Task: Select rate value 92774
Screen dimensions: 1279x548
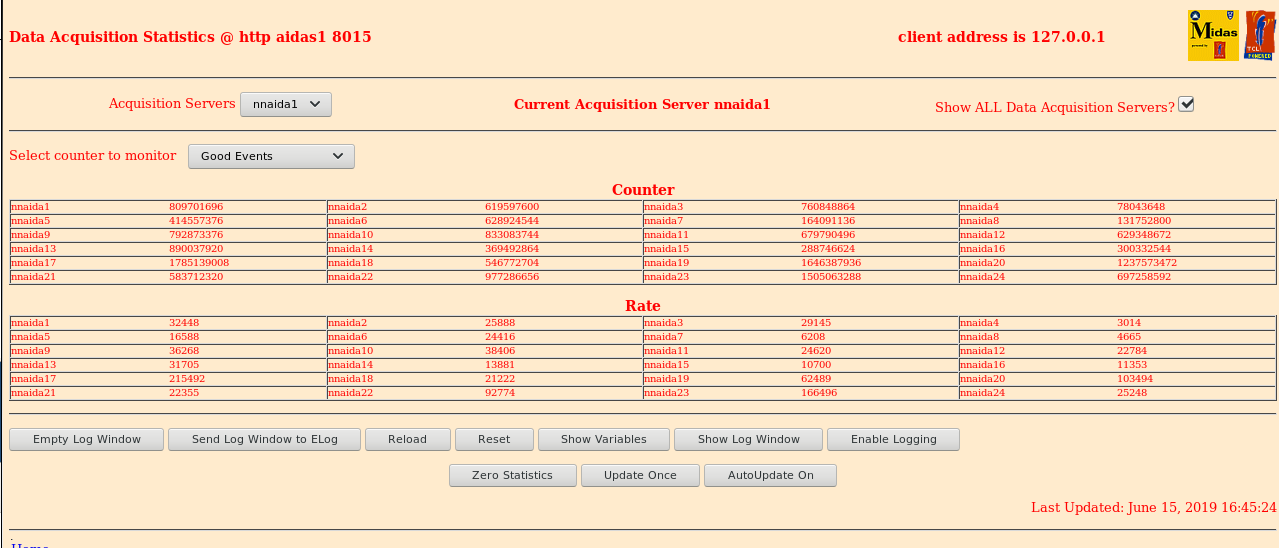Action: (500, 393)
